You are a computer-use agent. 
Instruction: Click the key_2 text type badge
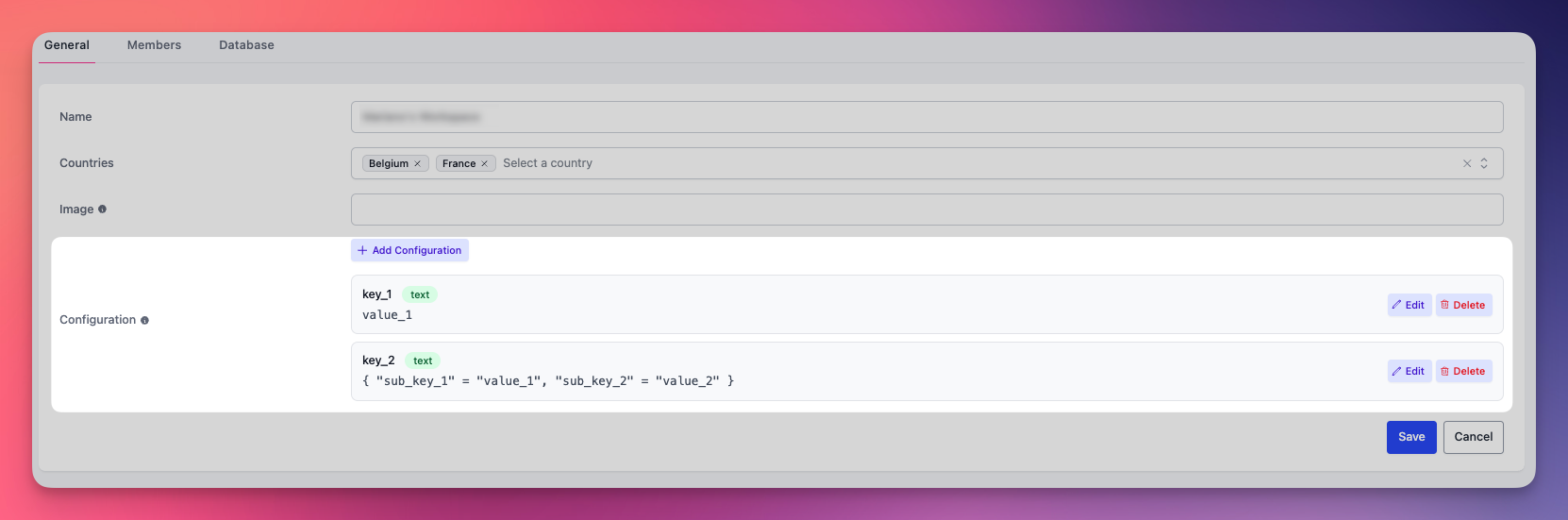(423, 361)
